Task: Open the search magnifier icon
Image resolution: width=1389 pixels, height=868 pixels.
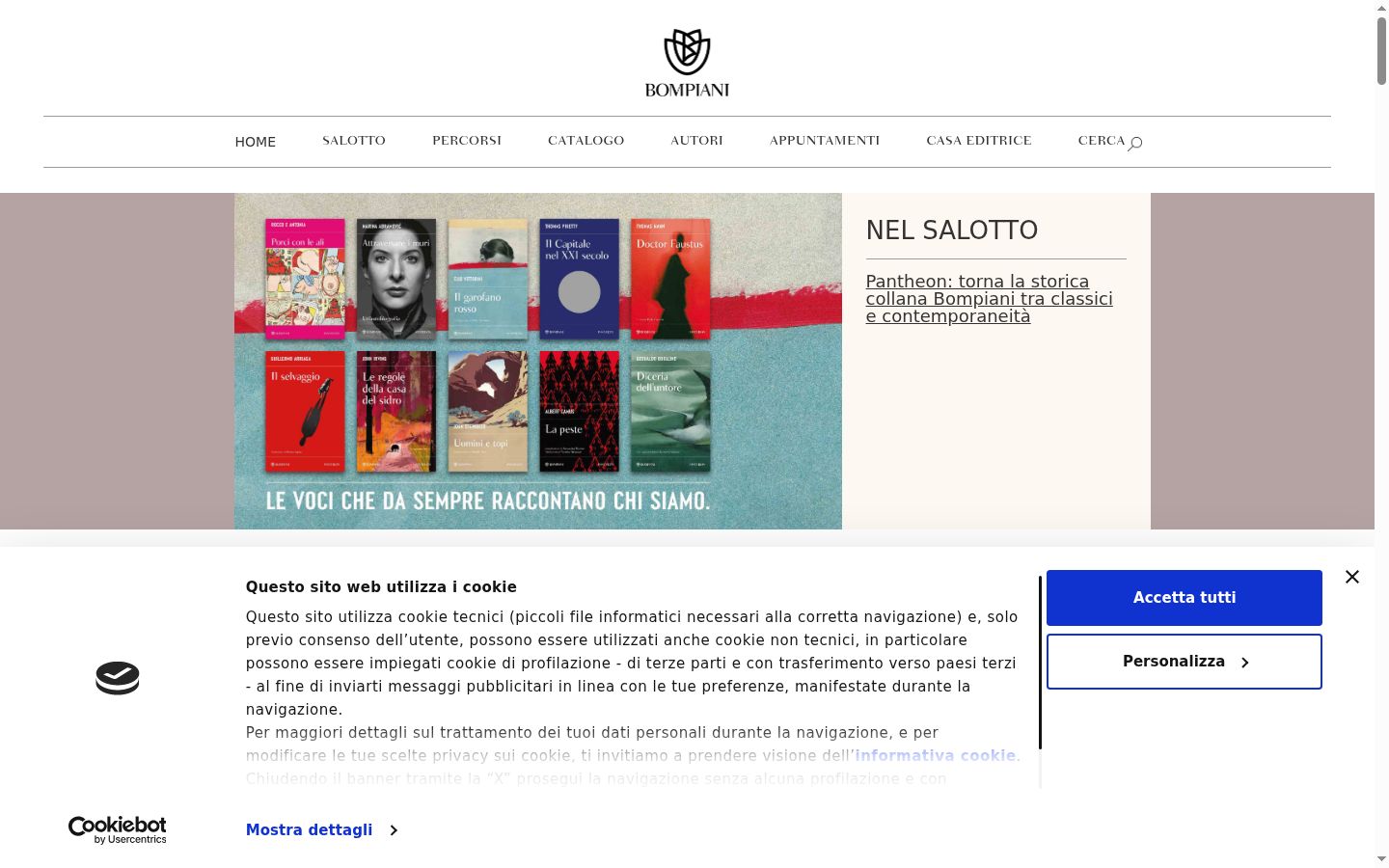Action: [x=1135, y=143]
